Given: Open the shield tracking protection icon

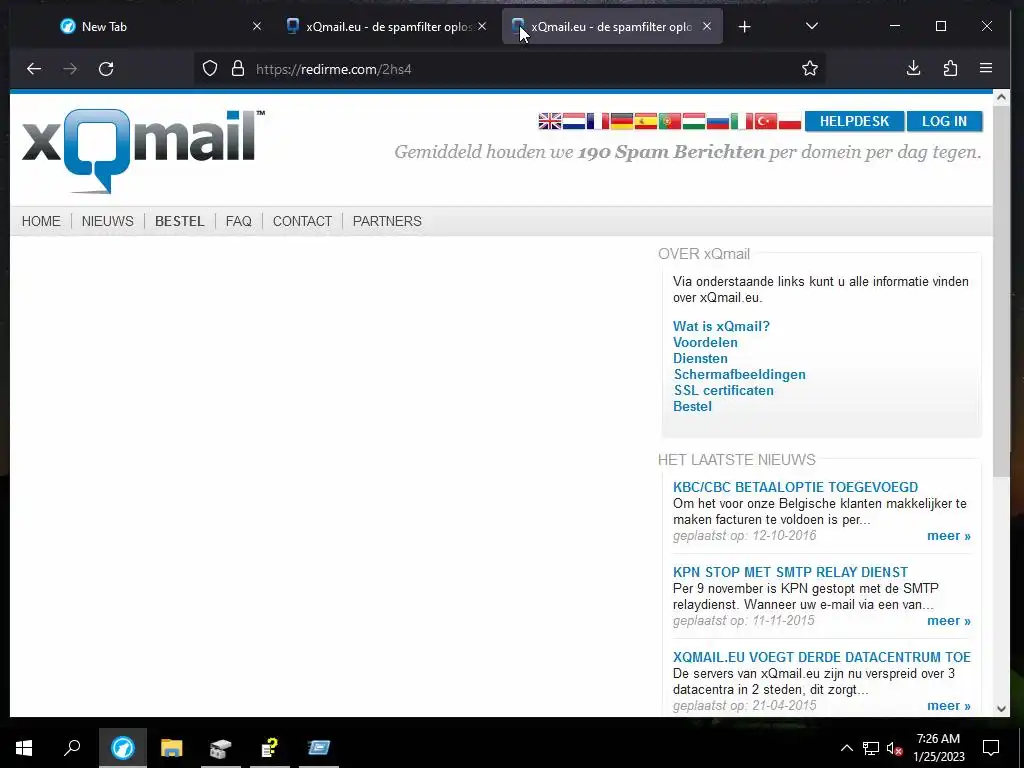Looking at the screenshot, I should coord(210,69).
